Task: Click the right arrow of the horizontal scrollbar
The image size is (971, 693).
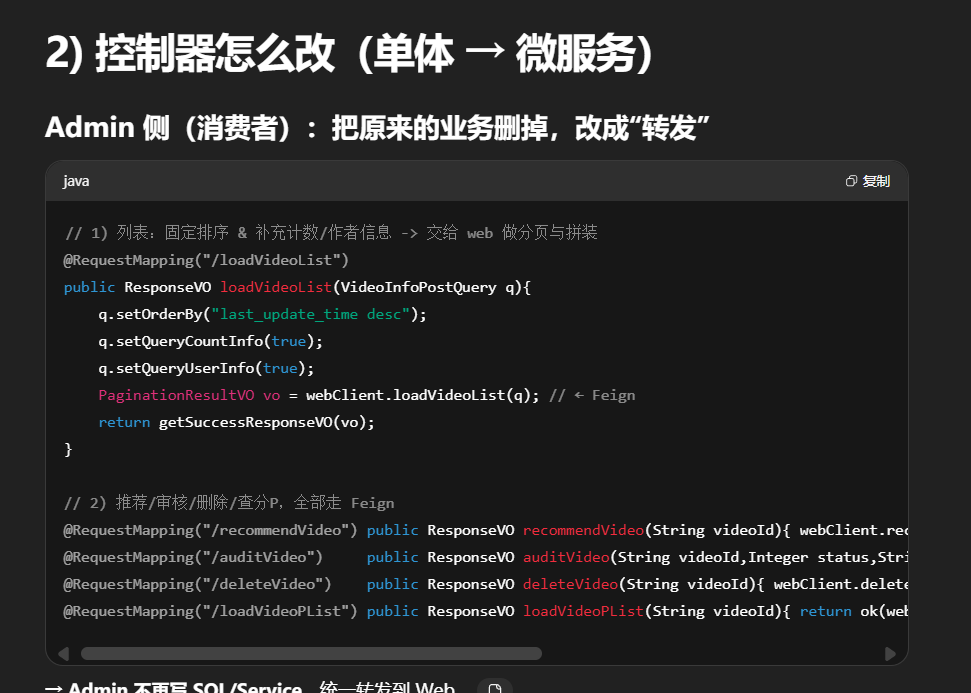Action: [890, 654]
